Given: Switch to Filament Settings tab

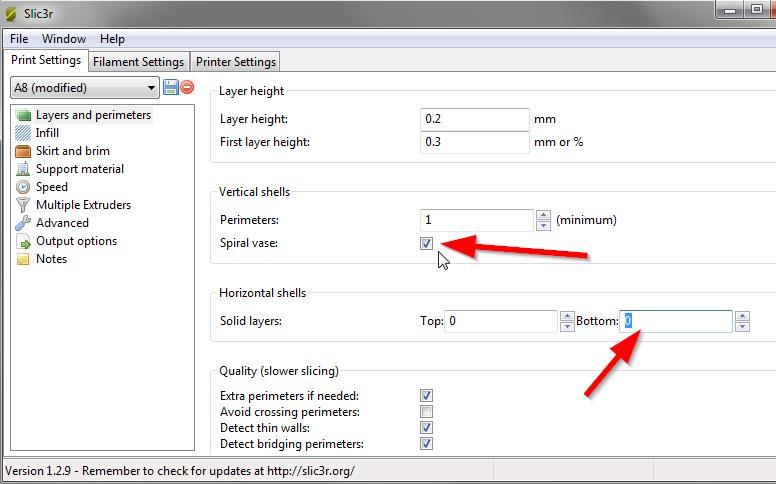Looking at the screenshot, I should coord(139,62).
